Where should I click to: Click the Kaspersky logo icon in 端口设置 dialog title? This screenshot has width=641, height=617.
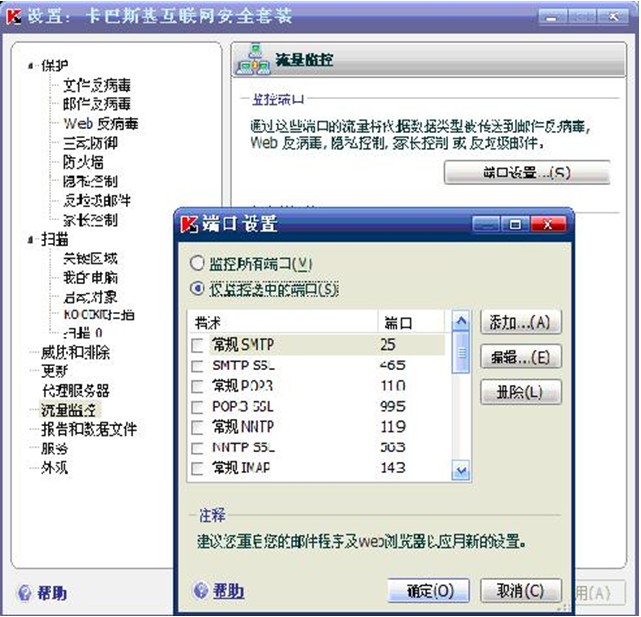[x=189, y=224]
